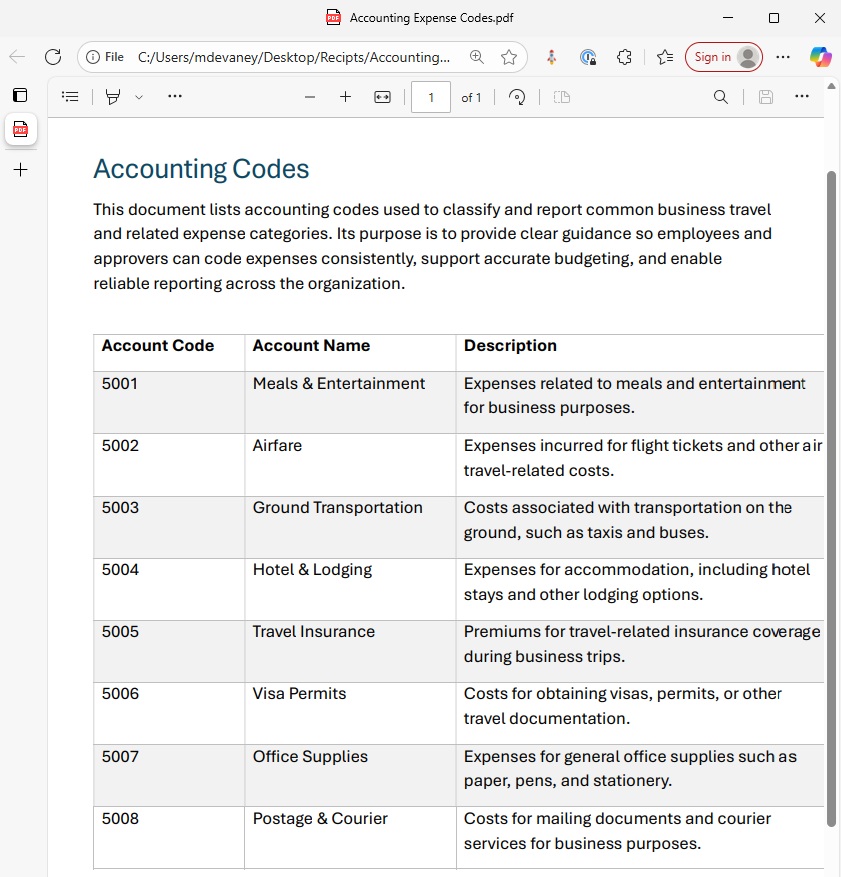Save the PDF document
The image size is (841, 877).
pyautogui.click(x=766, y=97)
